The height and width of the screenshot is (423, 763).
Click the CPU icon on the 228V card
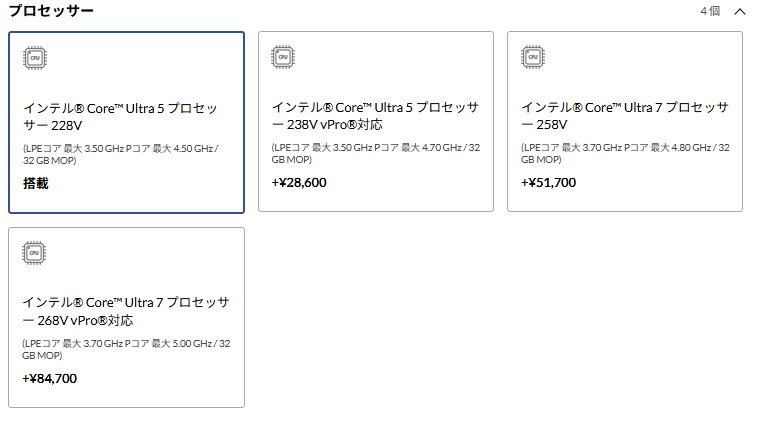[x=34, y=57]
